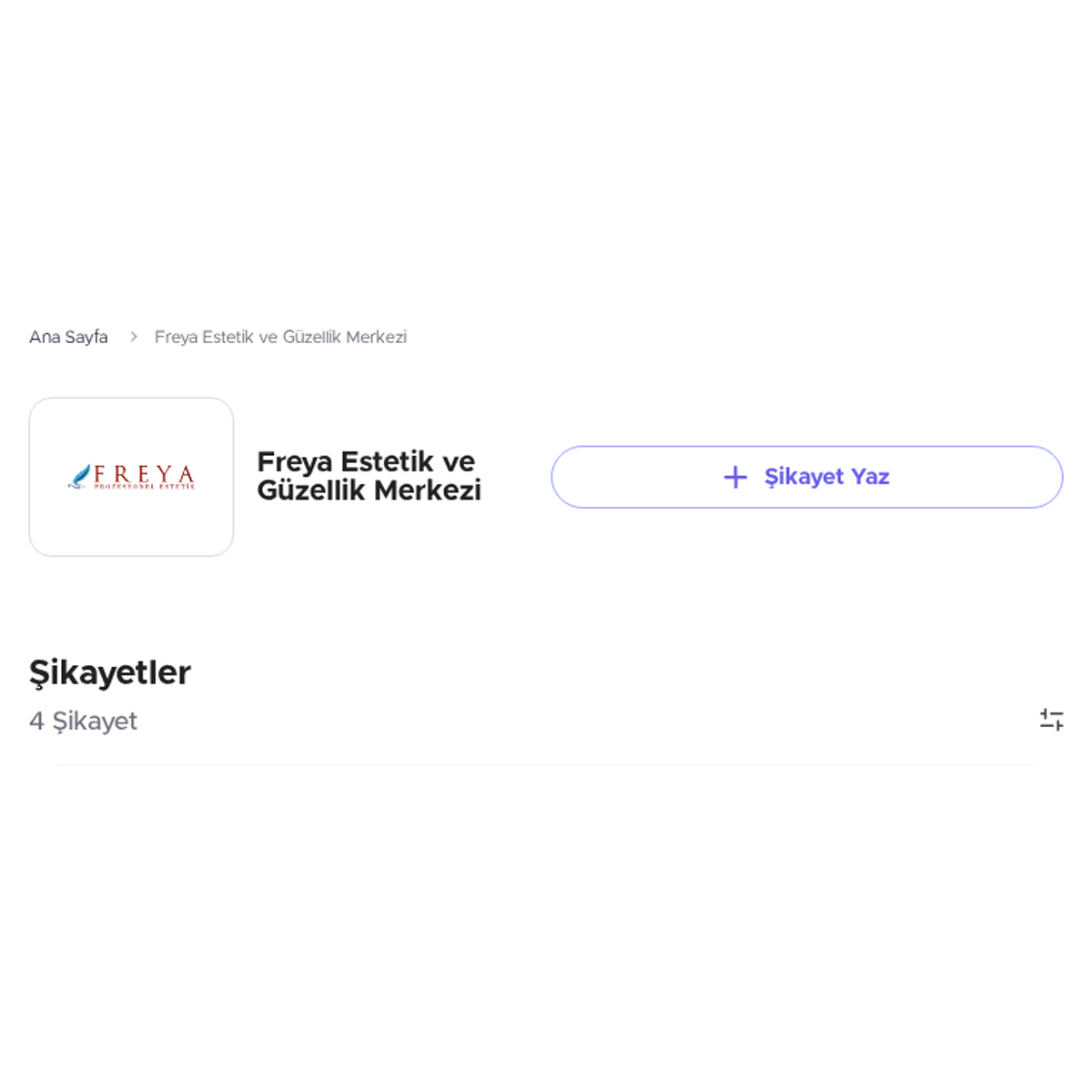Open Freya Estetik ve Güzellik Merkezi breadcrumb
Image resolution: width=1092 pixels, height=1092 pixels.
click(280, 337)
